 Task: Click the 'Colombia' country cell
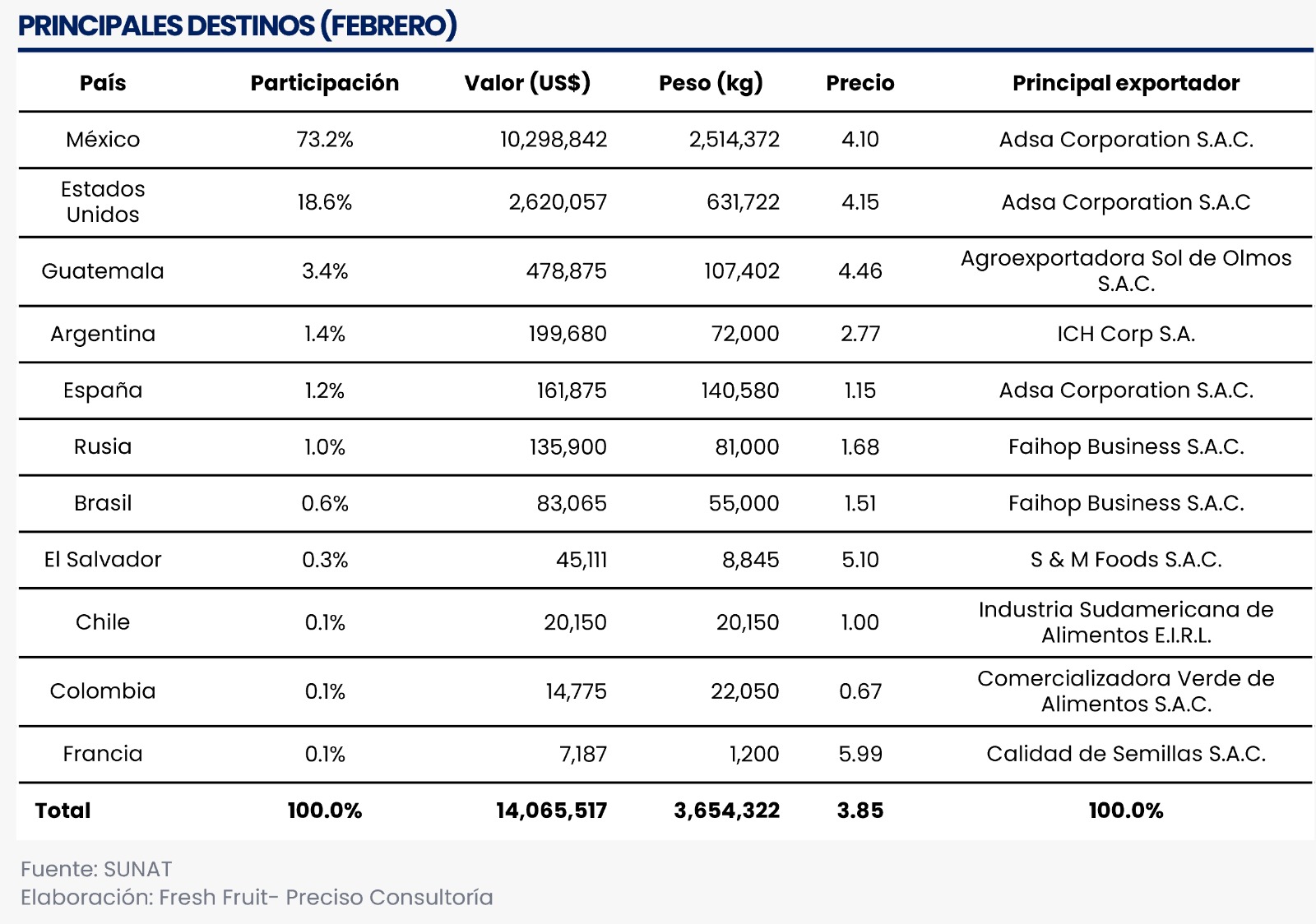(x=103, y=691)
